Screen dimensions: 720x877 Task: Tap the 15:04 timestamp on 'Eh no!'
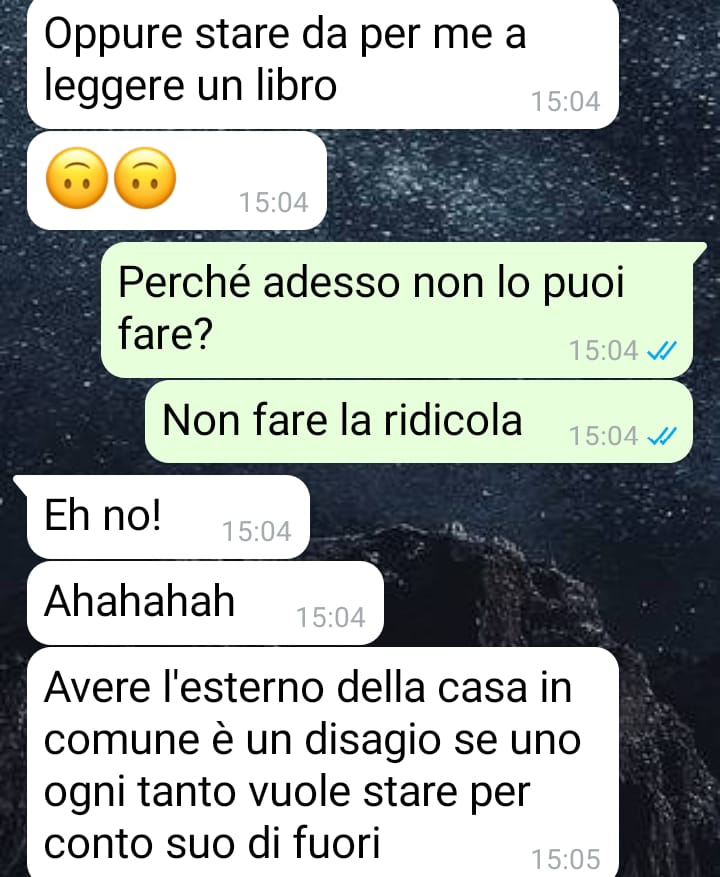(x=257, y=531)
